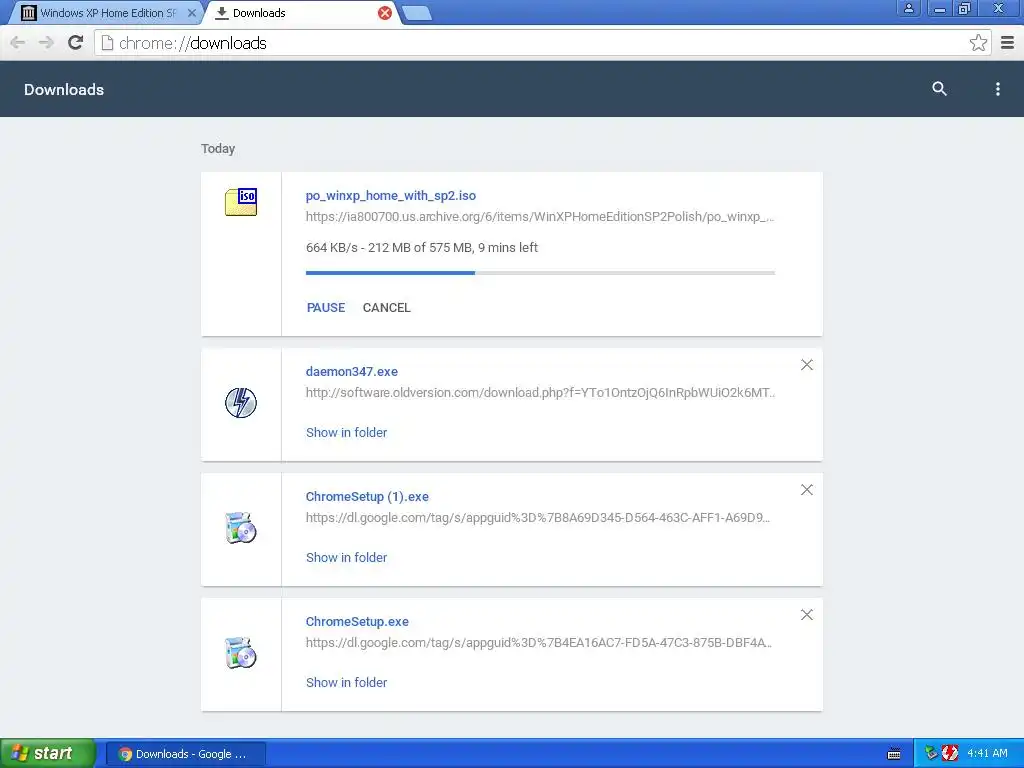Click the iso download progress bar
1024x768 pixels.
click(540, 273)
